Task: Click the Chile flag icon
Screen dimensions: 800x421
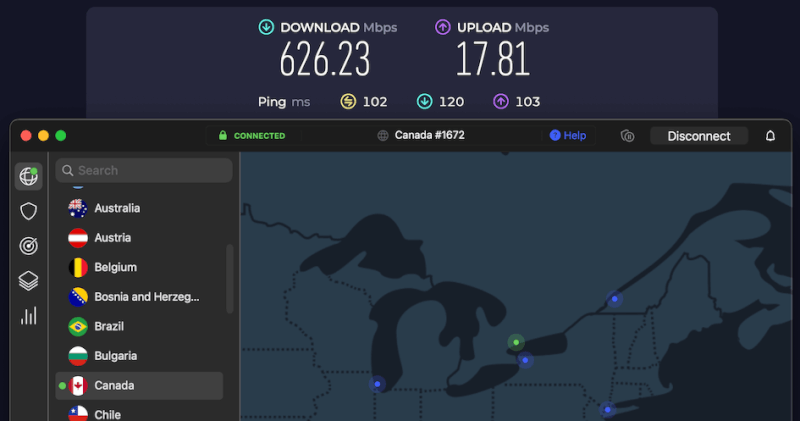Action: coord(78,414)
